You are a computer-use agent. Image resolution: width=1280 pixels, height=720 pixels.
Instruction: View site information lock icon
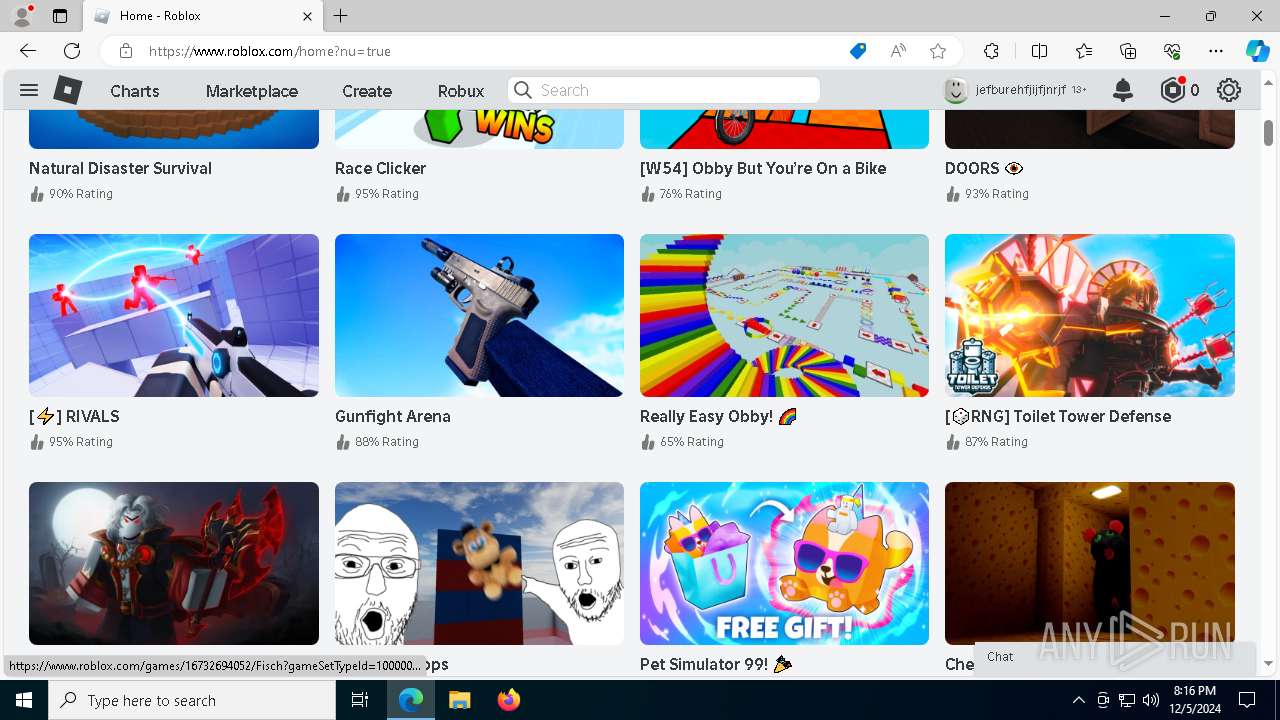(x=125, y=51)
